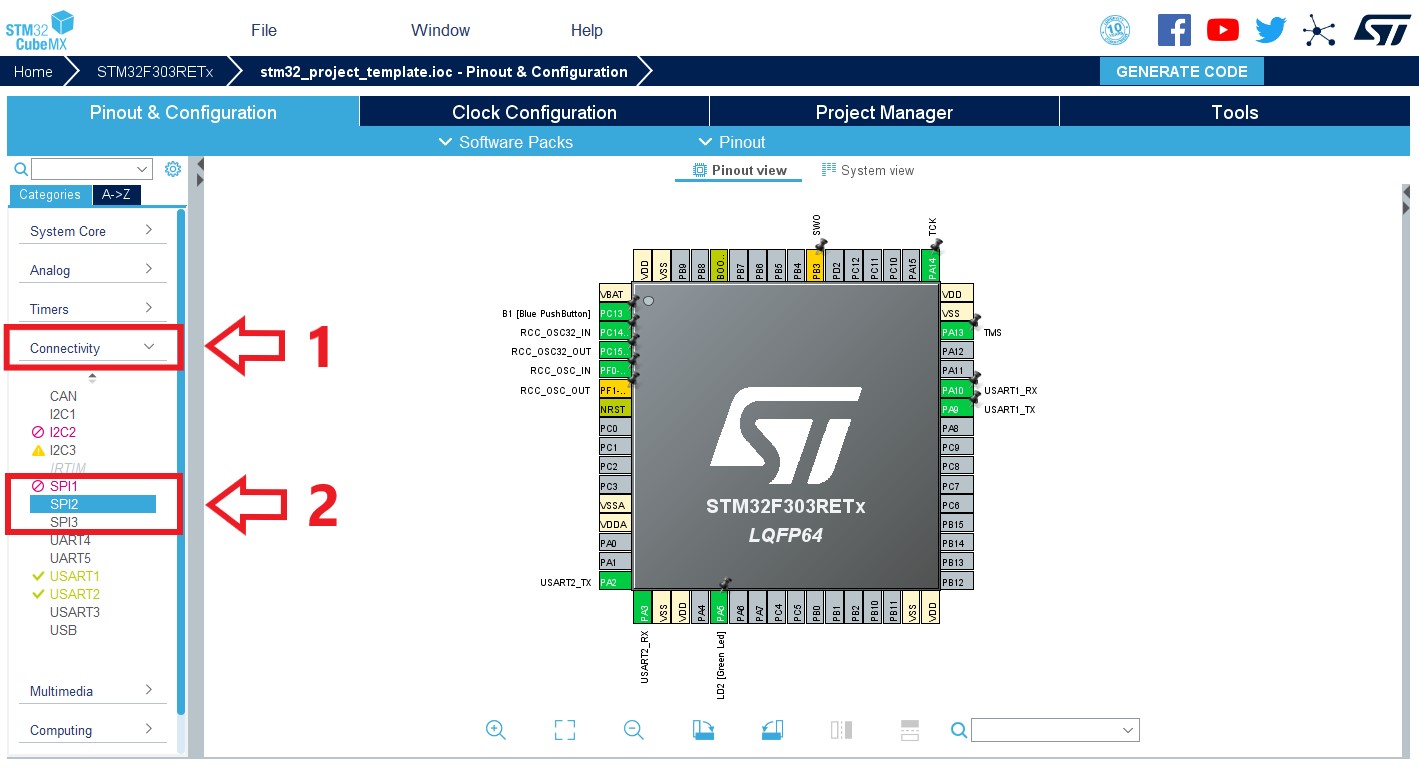Select the PA9 USART1_TX pin
1419x768 pixels.
(957, 409)
